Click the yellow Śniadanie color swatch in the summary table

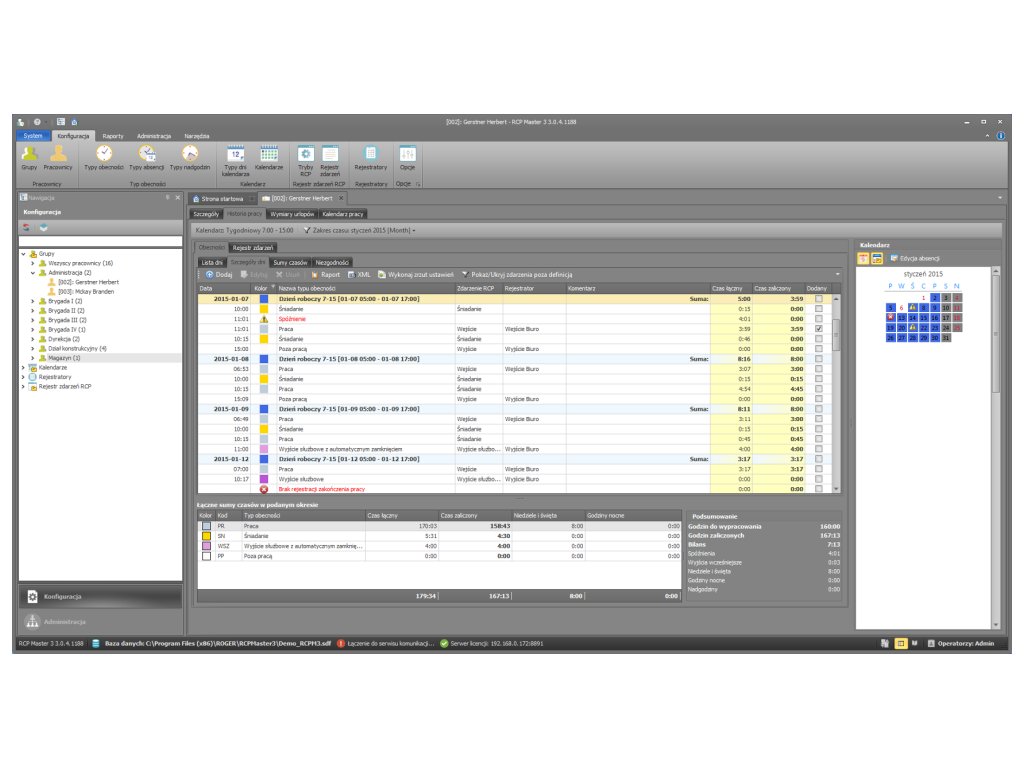tap(205, 536)
